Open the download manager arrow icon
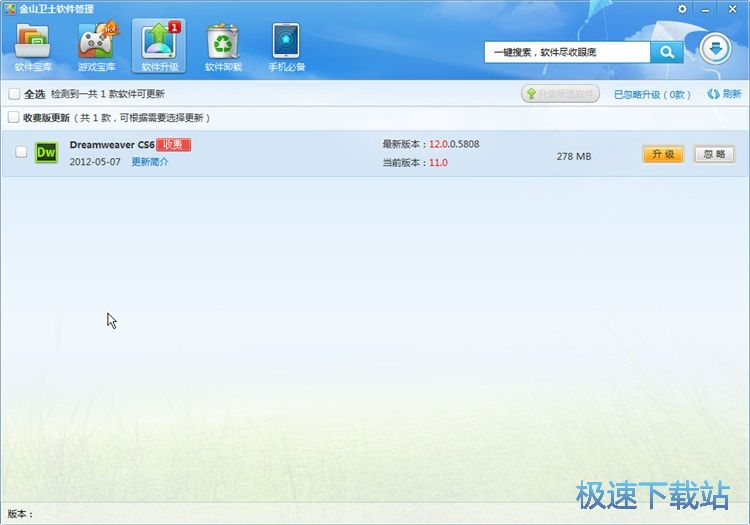This screenshot has height=525, width=750. coord(715,49)
